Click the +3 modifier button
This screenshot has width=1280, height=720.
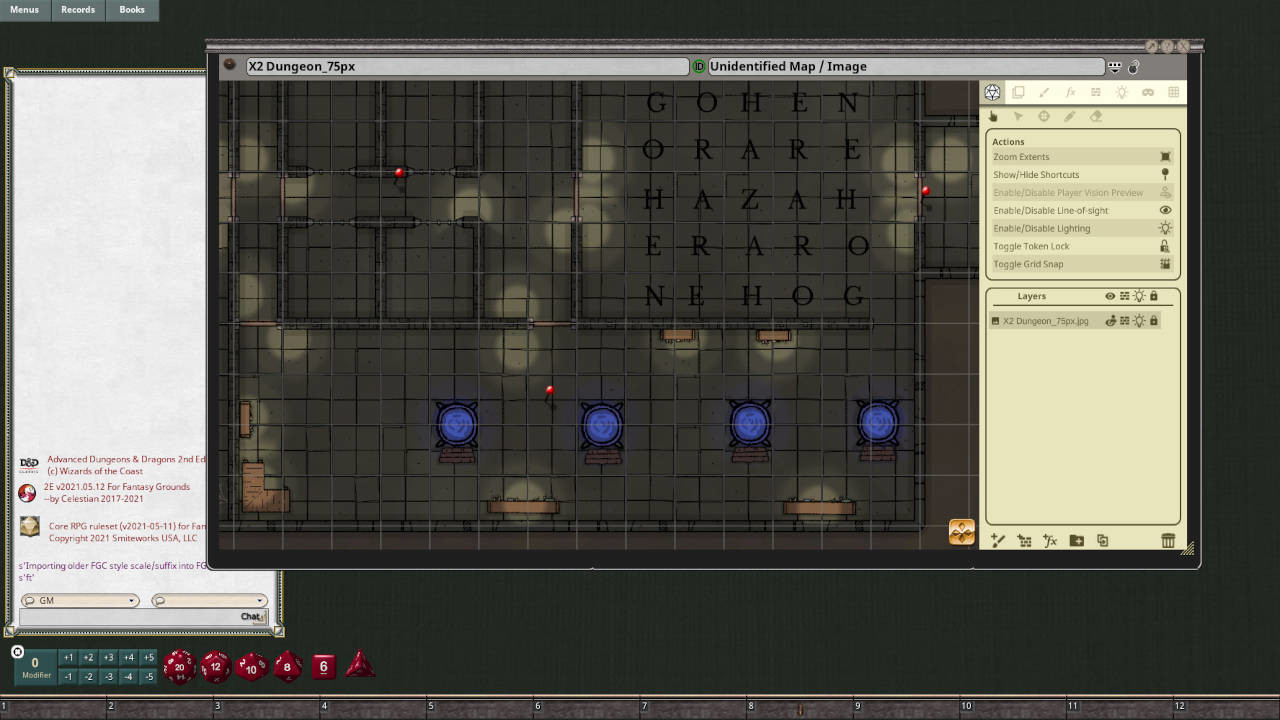click(x=108, y=657)
